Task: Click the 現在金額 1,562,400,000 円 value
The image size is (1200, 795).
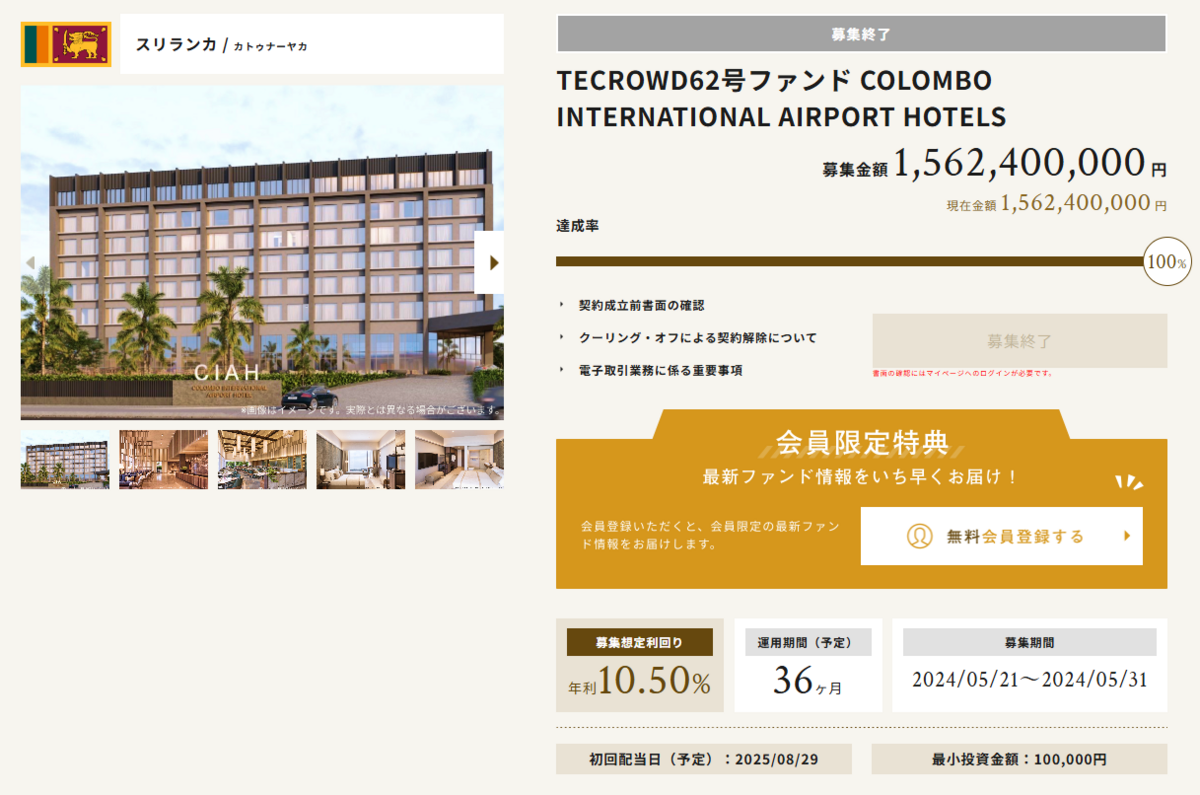Action: point(1057,203)
